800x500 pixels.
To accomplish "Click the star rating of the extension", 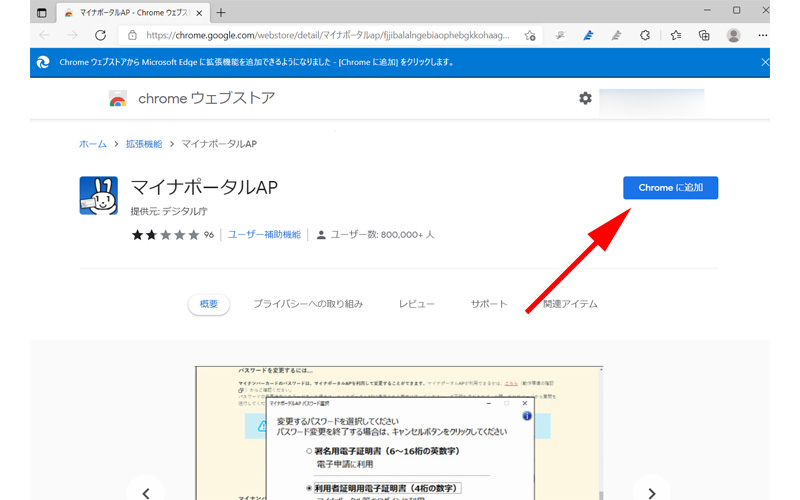I will [x=165, y=235].
